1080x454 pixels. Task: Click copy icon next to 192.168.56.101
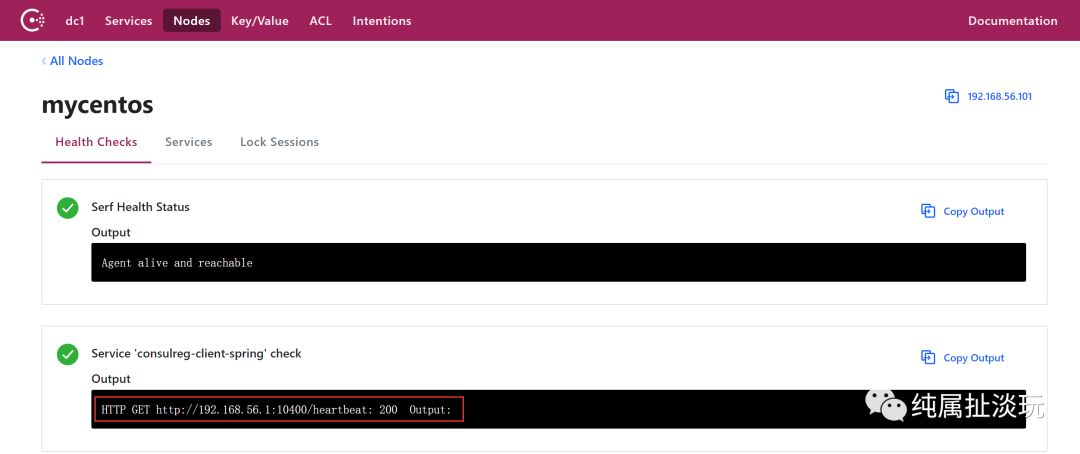[x=951, y=96]
